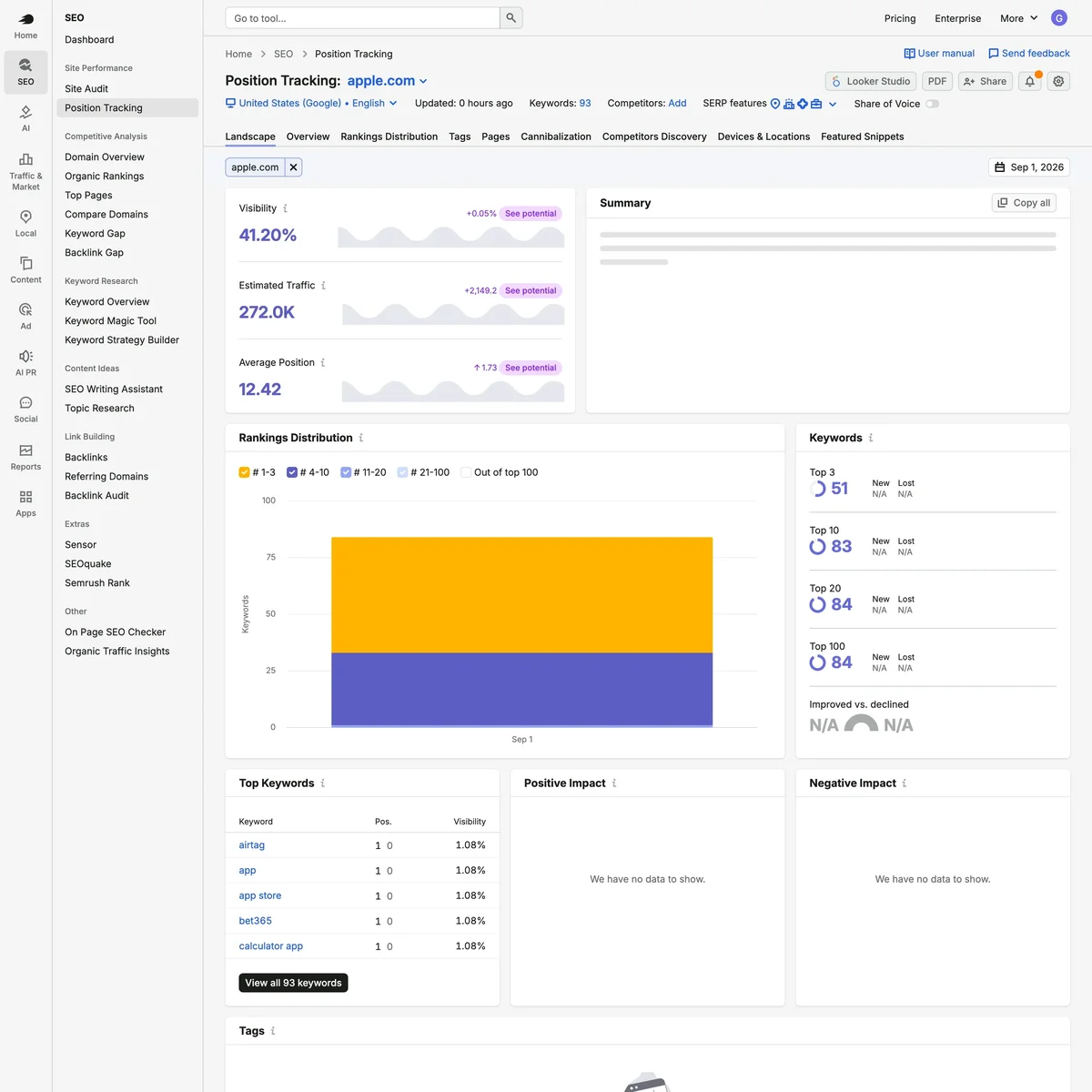1092x1092 pixels.
Task: Open the AI PR sidebar section
Action: coord(25,363)
